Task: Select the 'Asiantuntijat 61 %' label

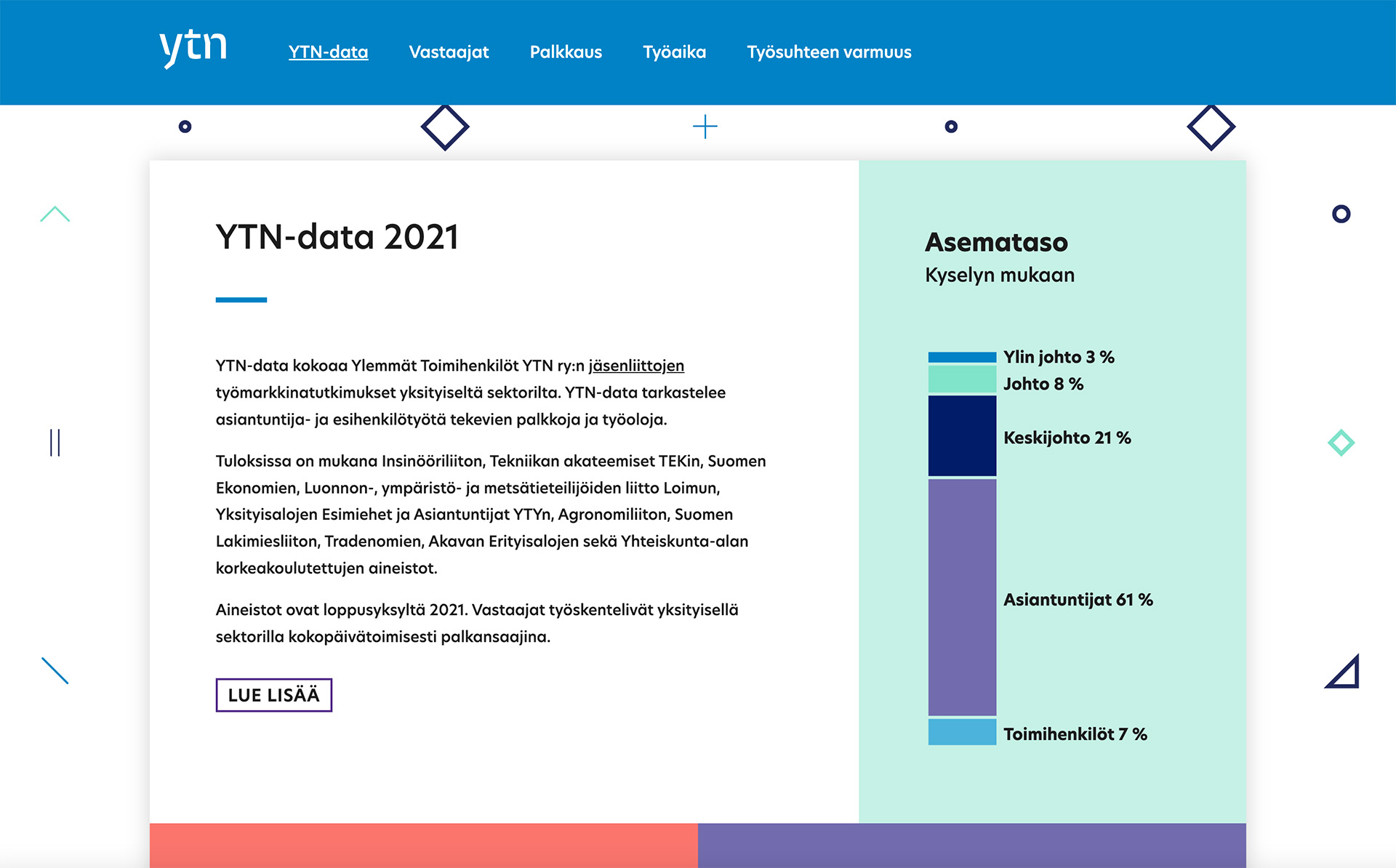Action: pyautogui.click(x=1078, y=600)
